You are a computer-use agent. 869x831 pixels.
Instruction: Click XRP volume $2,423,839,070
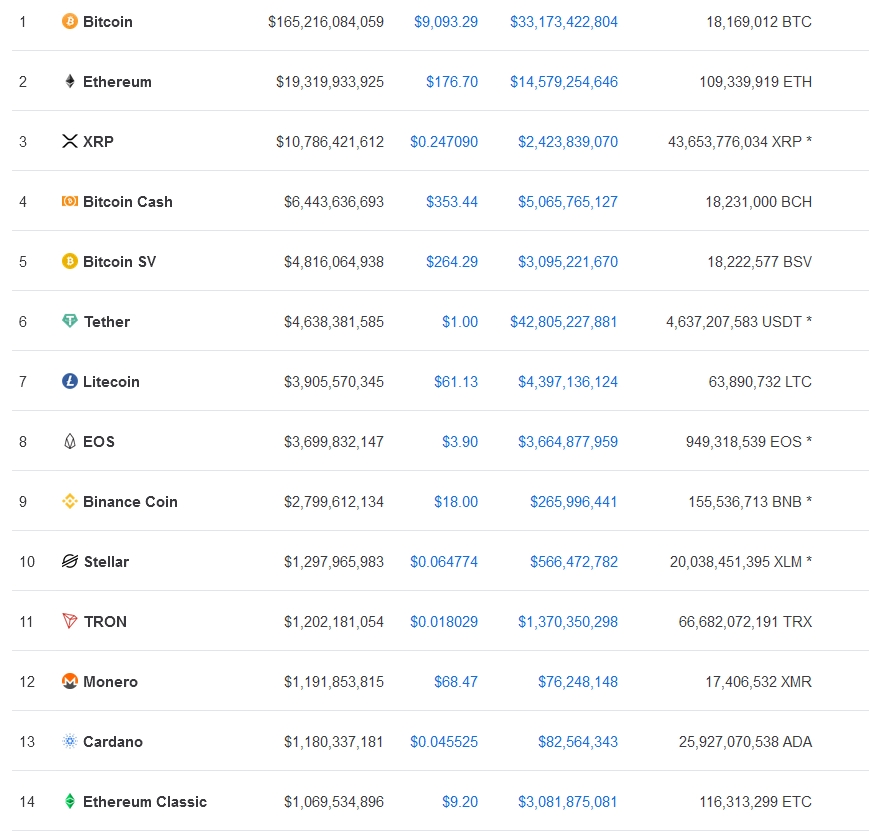[568, 141]
